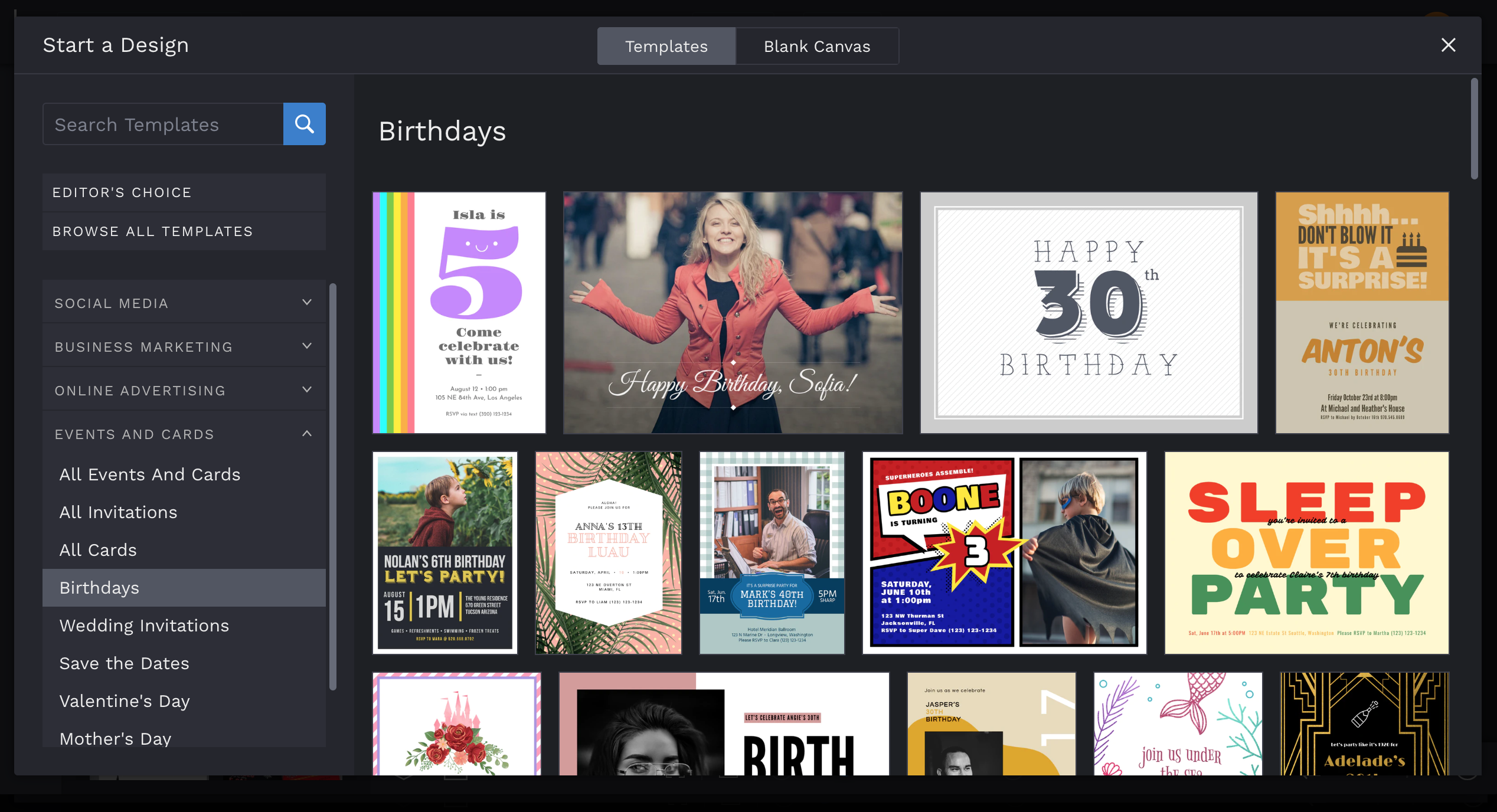This screenshot has height=812, width=1497.
Task: Choose the Nolan's 6th Birthday template
Action: coord(445,553)
